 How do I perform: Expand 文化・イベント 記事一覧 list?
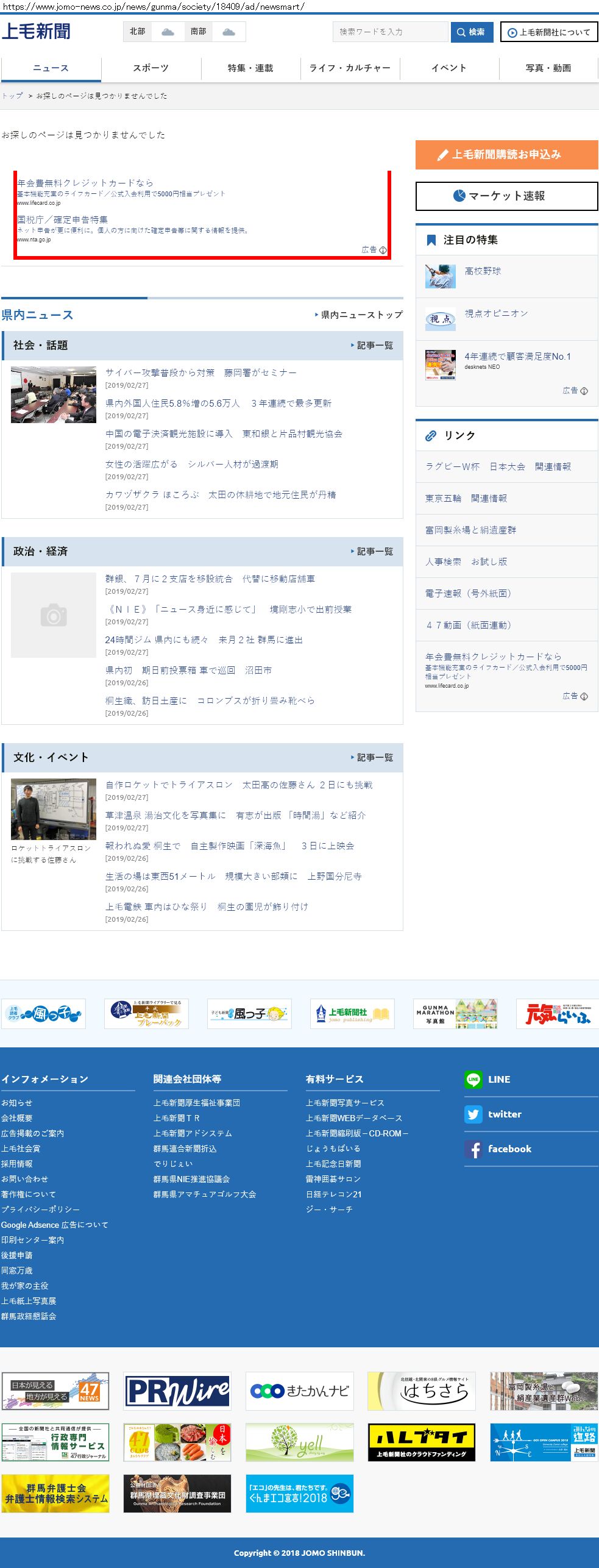click(x=374, y=757)
